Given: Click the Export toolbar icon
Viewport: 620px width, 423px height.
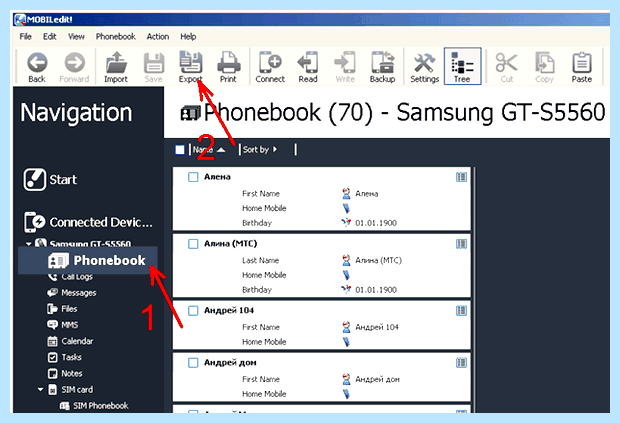Looking at the screenshot, I should click(191, 67).
